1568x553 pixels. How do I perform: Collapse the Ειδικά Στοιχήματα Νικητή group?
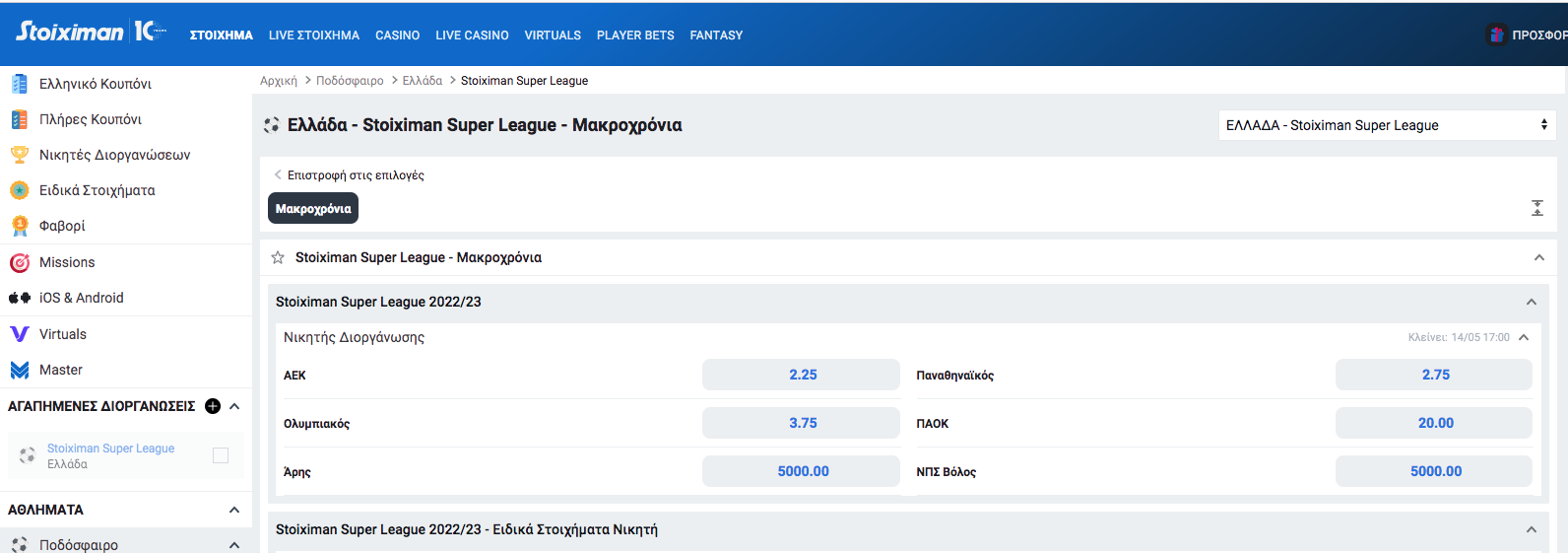point(1532,529)
